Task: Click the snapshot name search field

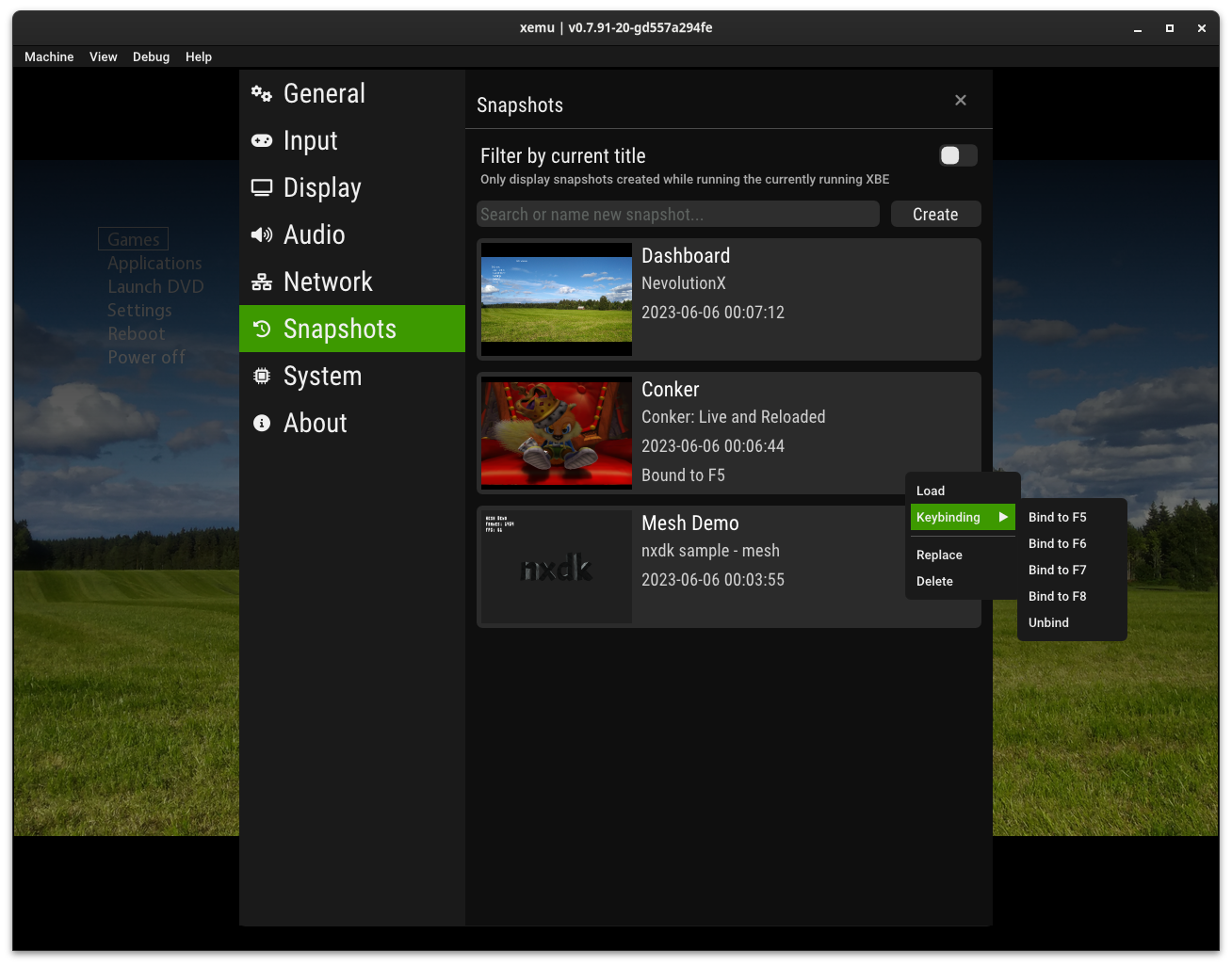Action: pyautogui.click(x=677, y=214)
